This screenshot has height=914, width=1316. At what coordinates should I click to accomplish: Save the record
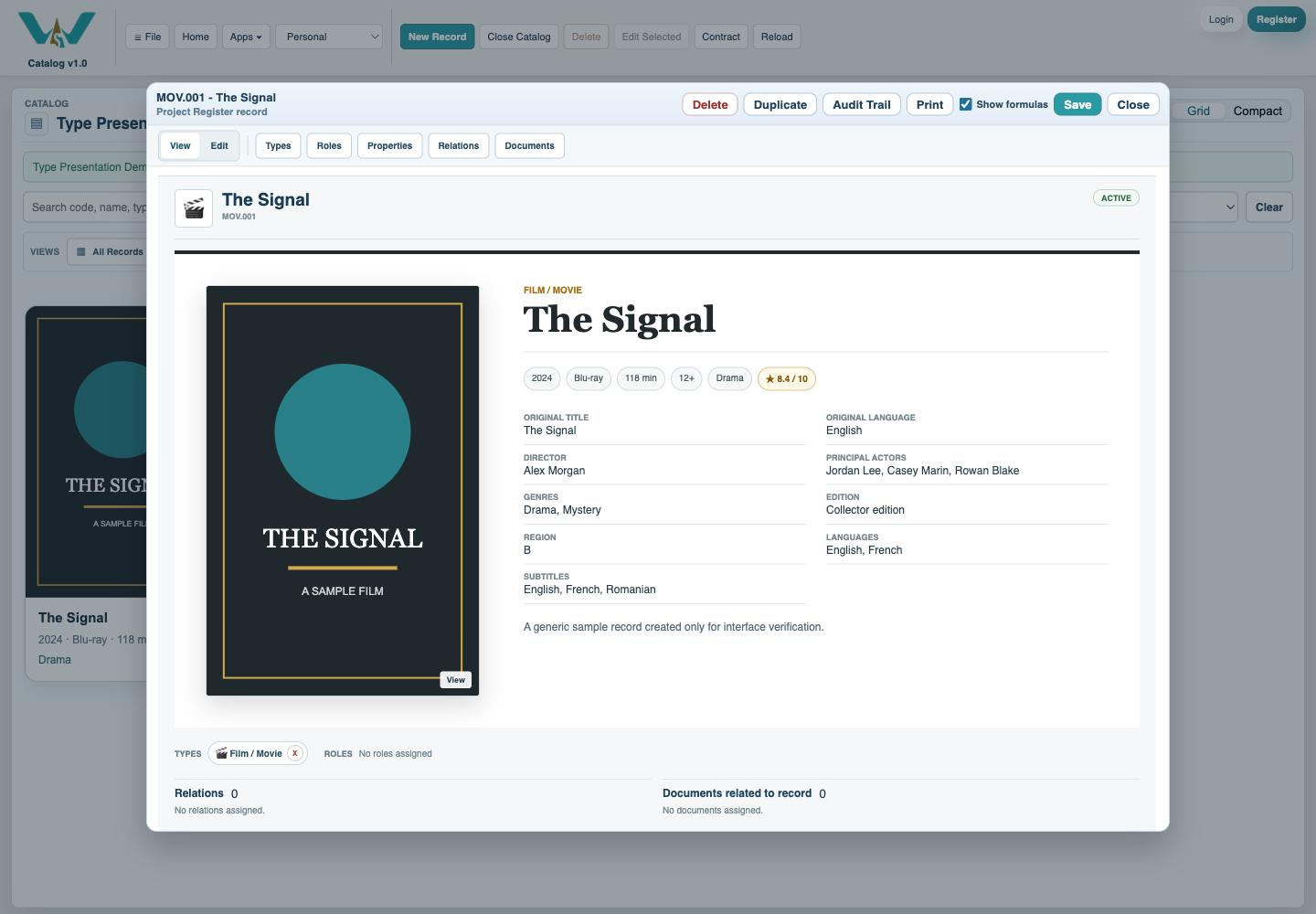coord(1077,104)
